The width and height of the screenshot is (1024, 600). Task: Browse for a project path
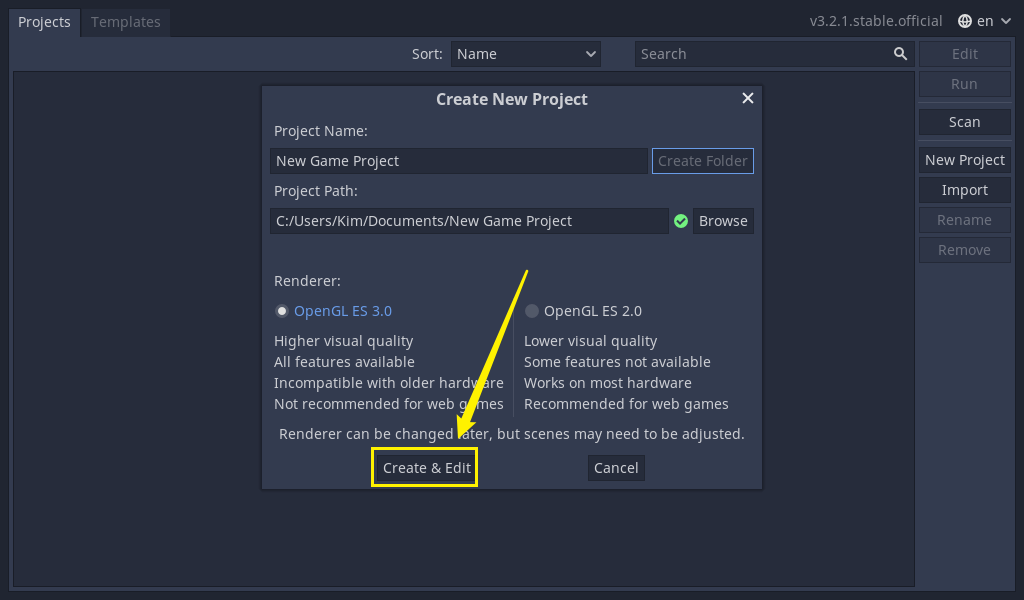[723, 221]
